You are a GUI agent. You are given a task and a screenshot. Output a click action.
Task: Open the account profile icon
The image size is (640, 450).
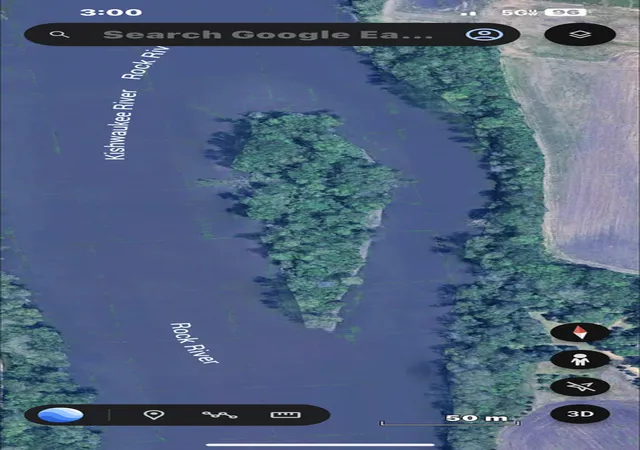[x=484, y=34]
